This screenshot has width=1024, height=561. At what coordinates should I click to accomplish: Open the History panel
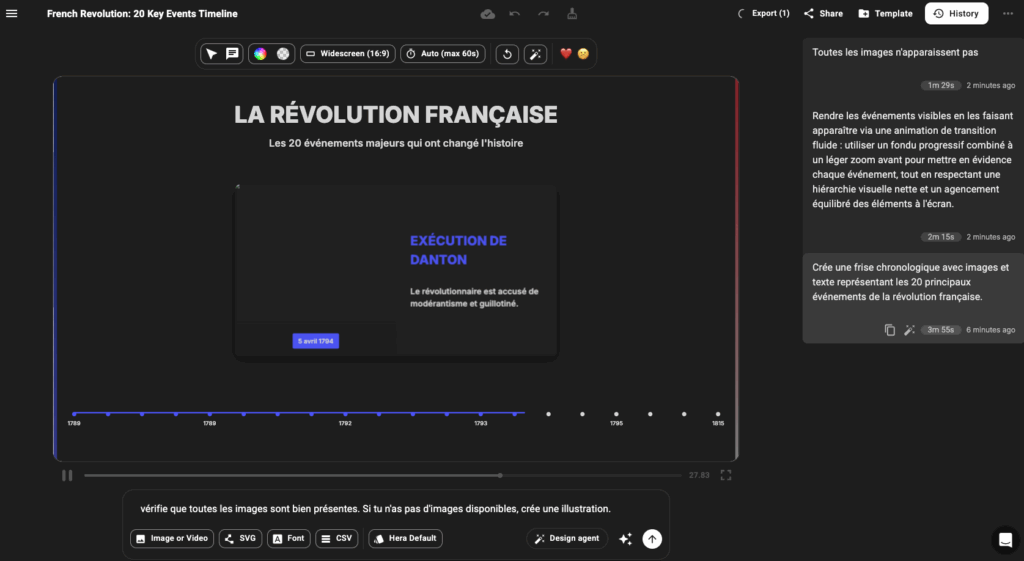click(x=956, y=14)
